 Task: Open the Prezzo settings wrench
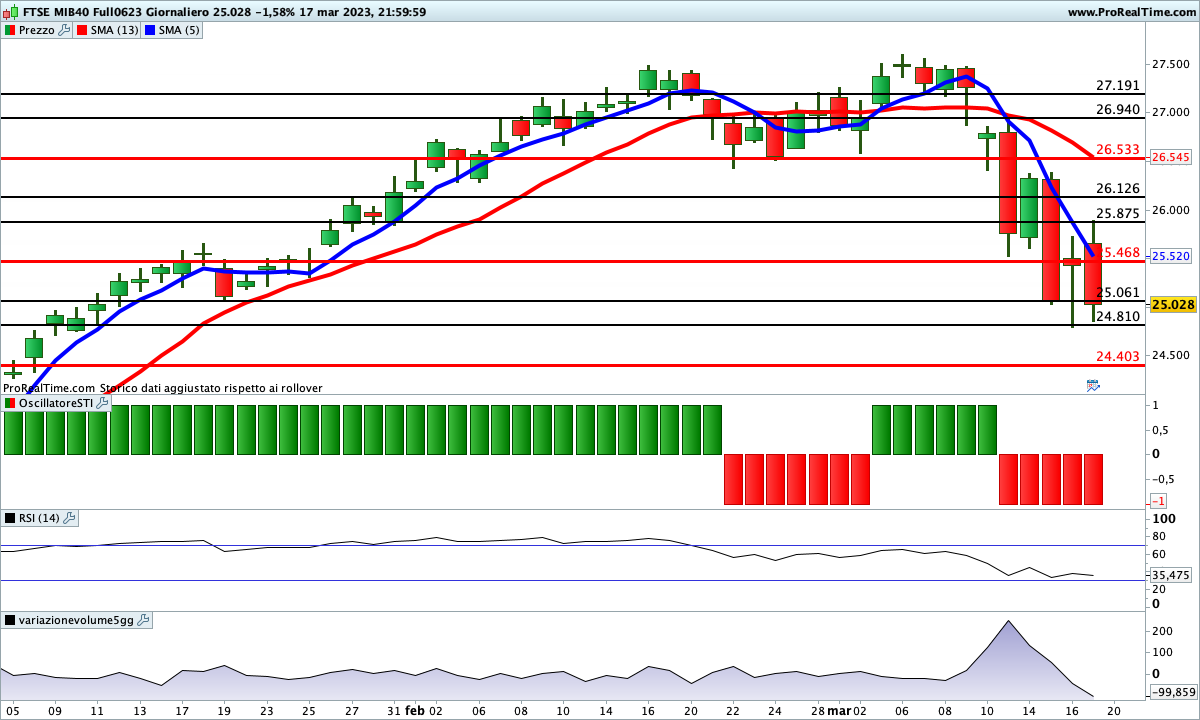64,30
